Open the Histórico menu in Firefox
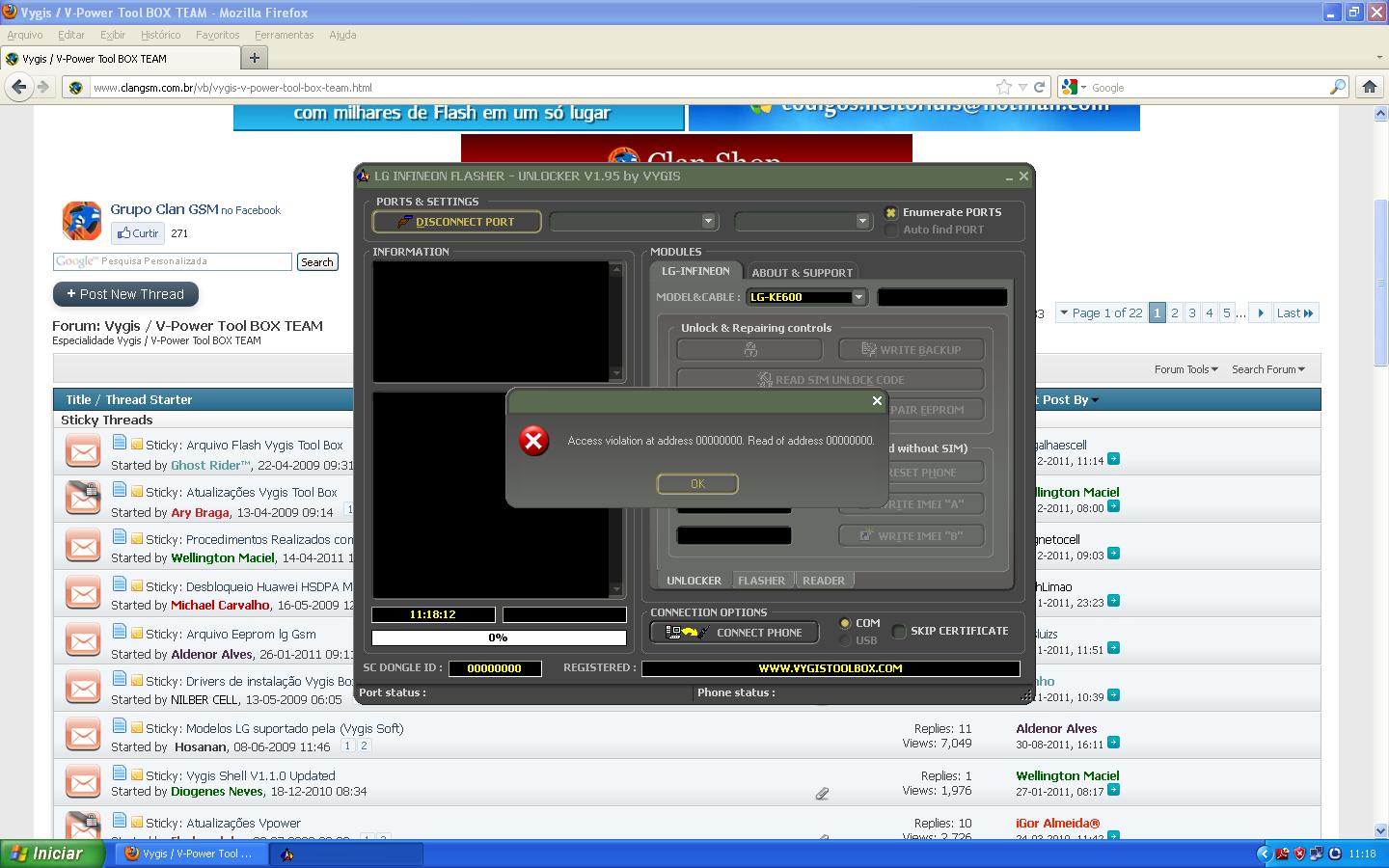 [x=160, y=35]
